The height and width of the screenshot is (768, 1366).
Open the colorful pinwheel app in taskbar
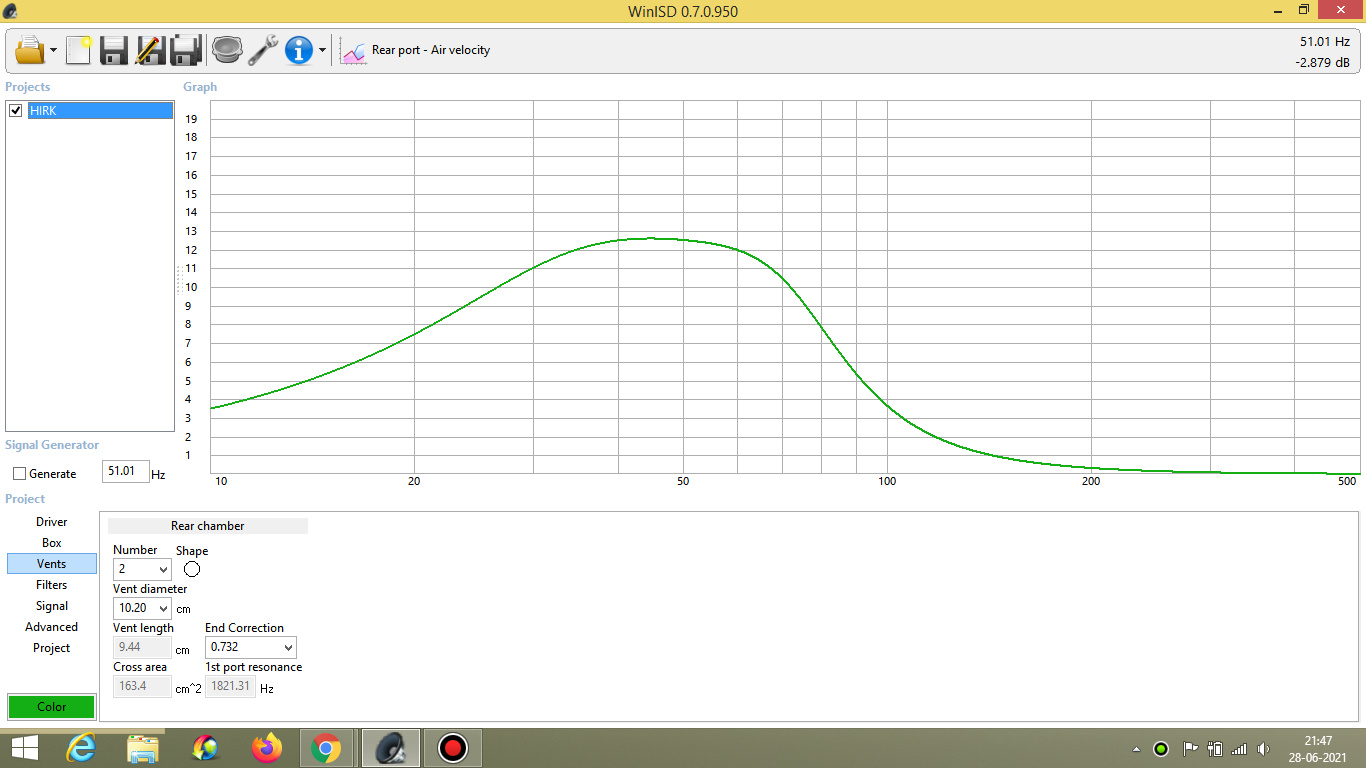pos(205,748)
